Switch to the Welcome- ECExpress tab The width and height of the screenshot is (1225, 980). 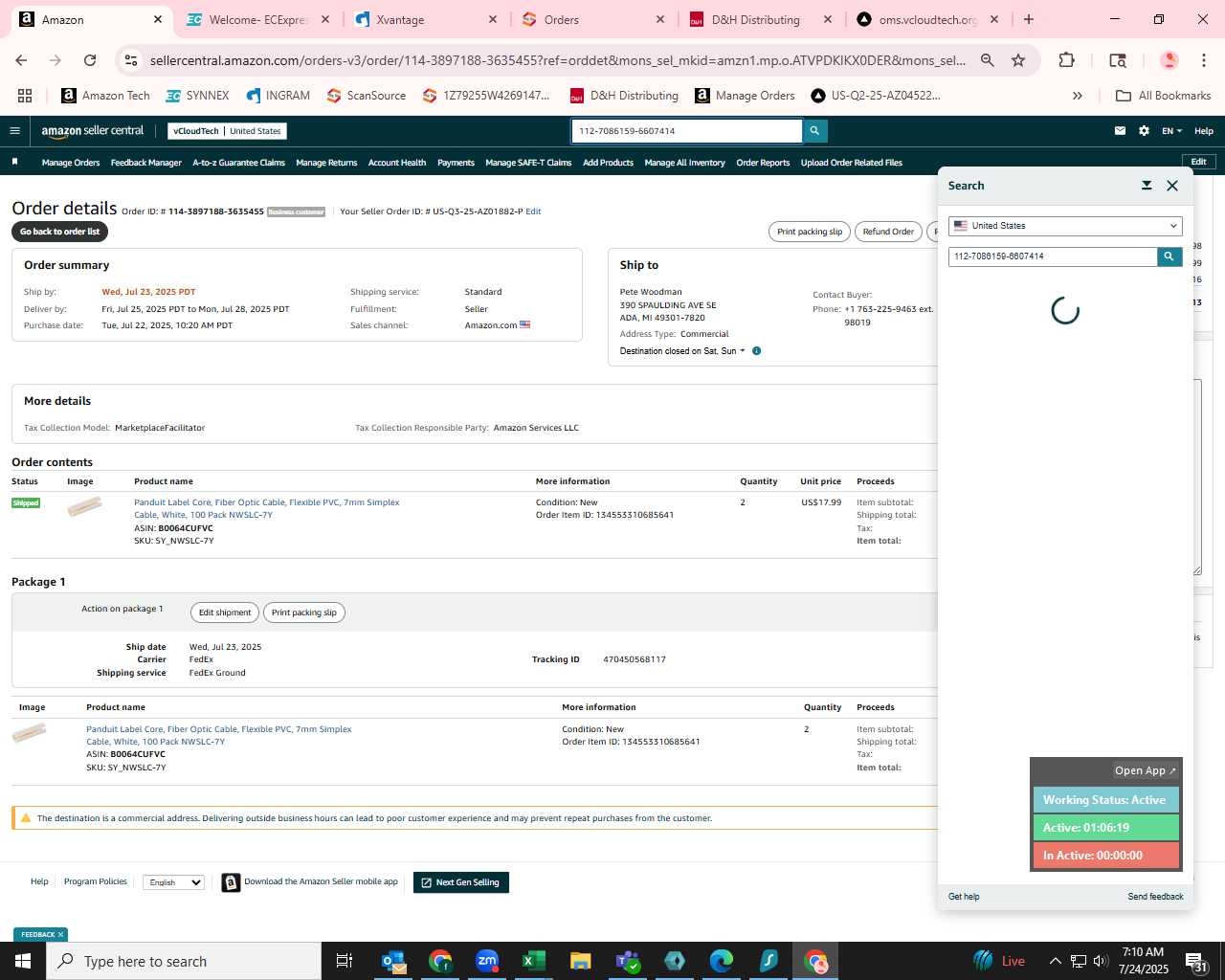click(258, 19)
